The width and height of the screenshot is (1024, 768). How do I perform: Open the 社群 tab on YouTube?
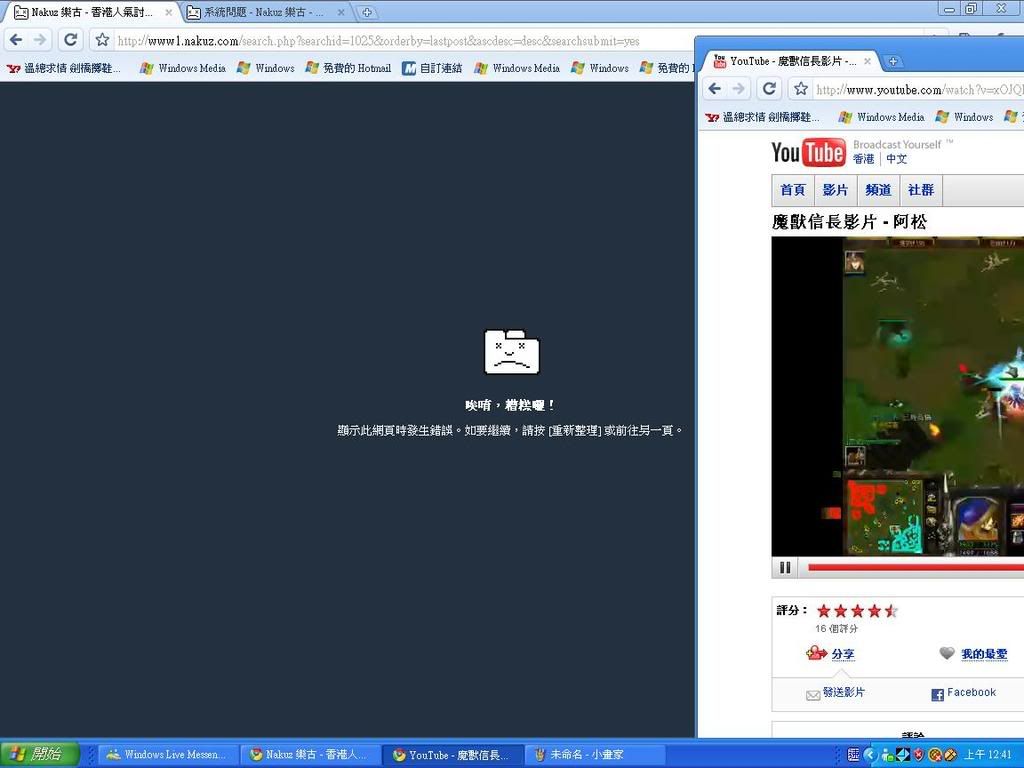pos(921,190)
